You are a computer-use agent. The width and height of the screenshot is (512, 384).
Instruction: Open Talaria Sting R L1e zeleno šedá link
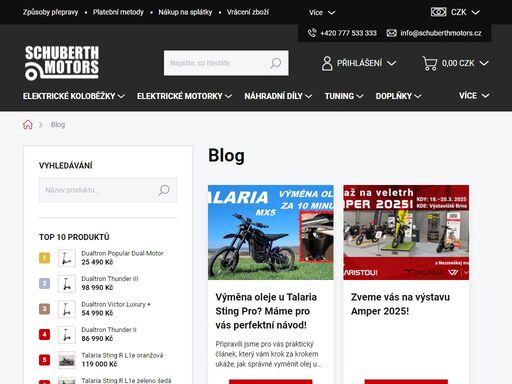[126, 380]
